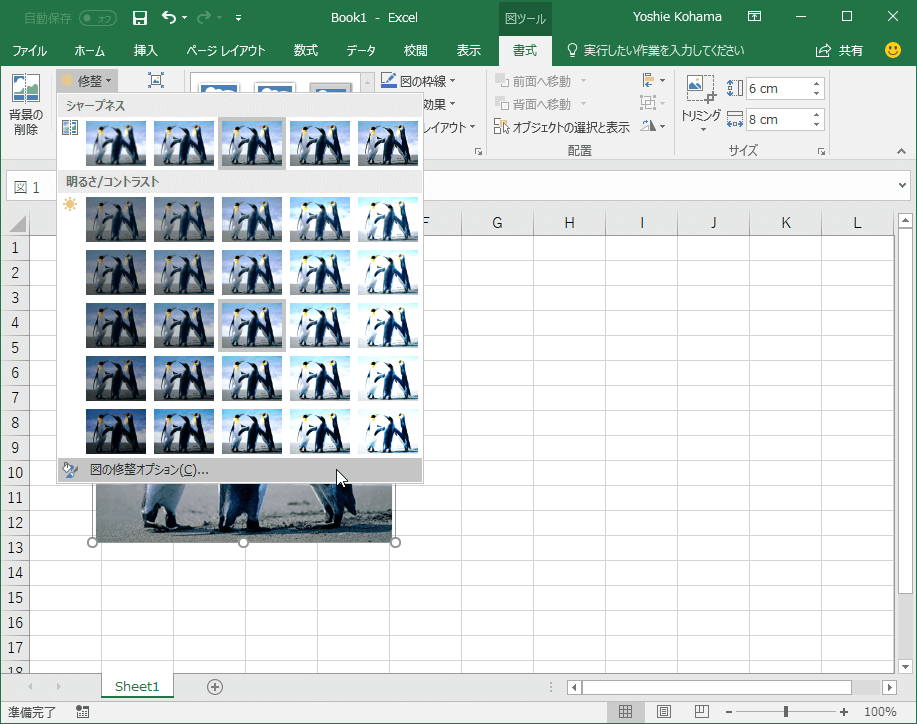
Task: Click the Remove Background (背景の削除) icon
Action: click(25, 89)
